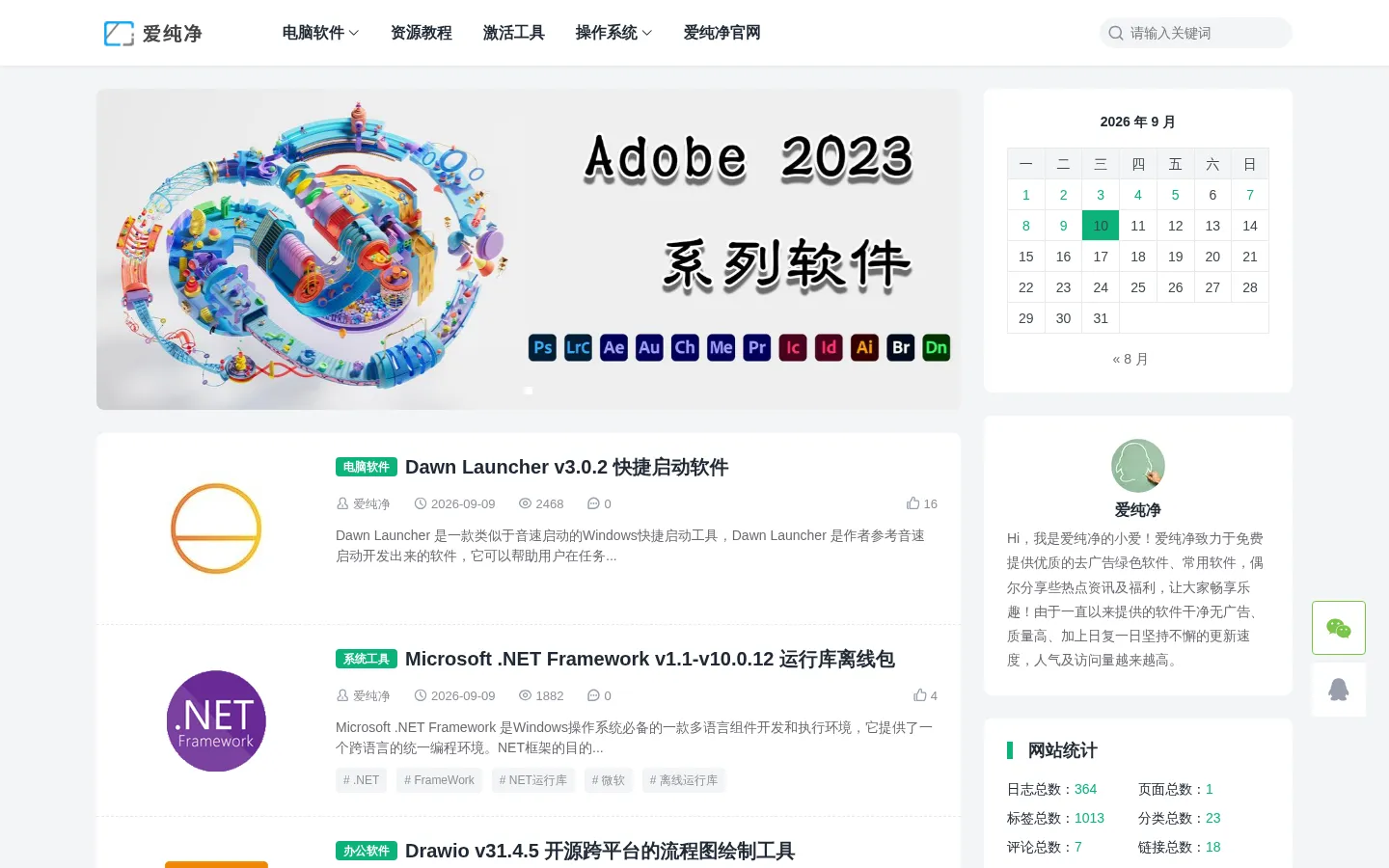The height and width of the screenshot is (868, 1389).
Task: Click the 电脑软件 category badge
Action: click(367, 467)
